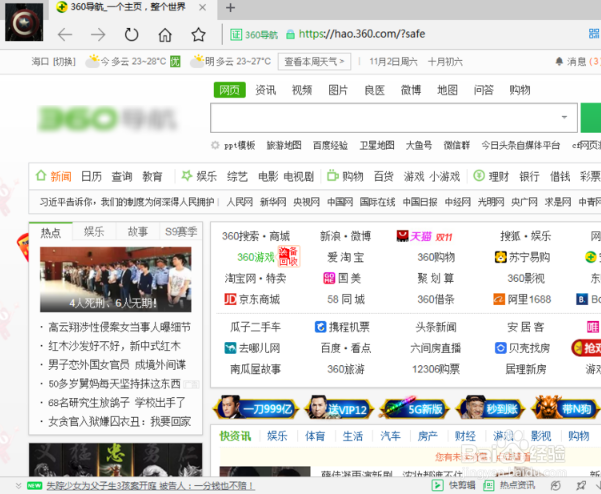The image size is (601, 494).
Task: View today's weather 今 多云 23~28°C
Action: click(133, 61)
